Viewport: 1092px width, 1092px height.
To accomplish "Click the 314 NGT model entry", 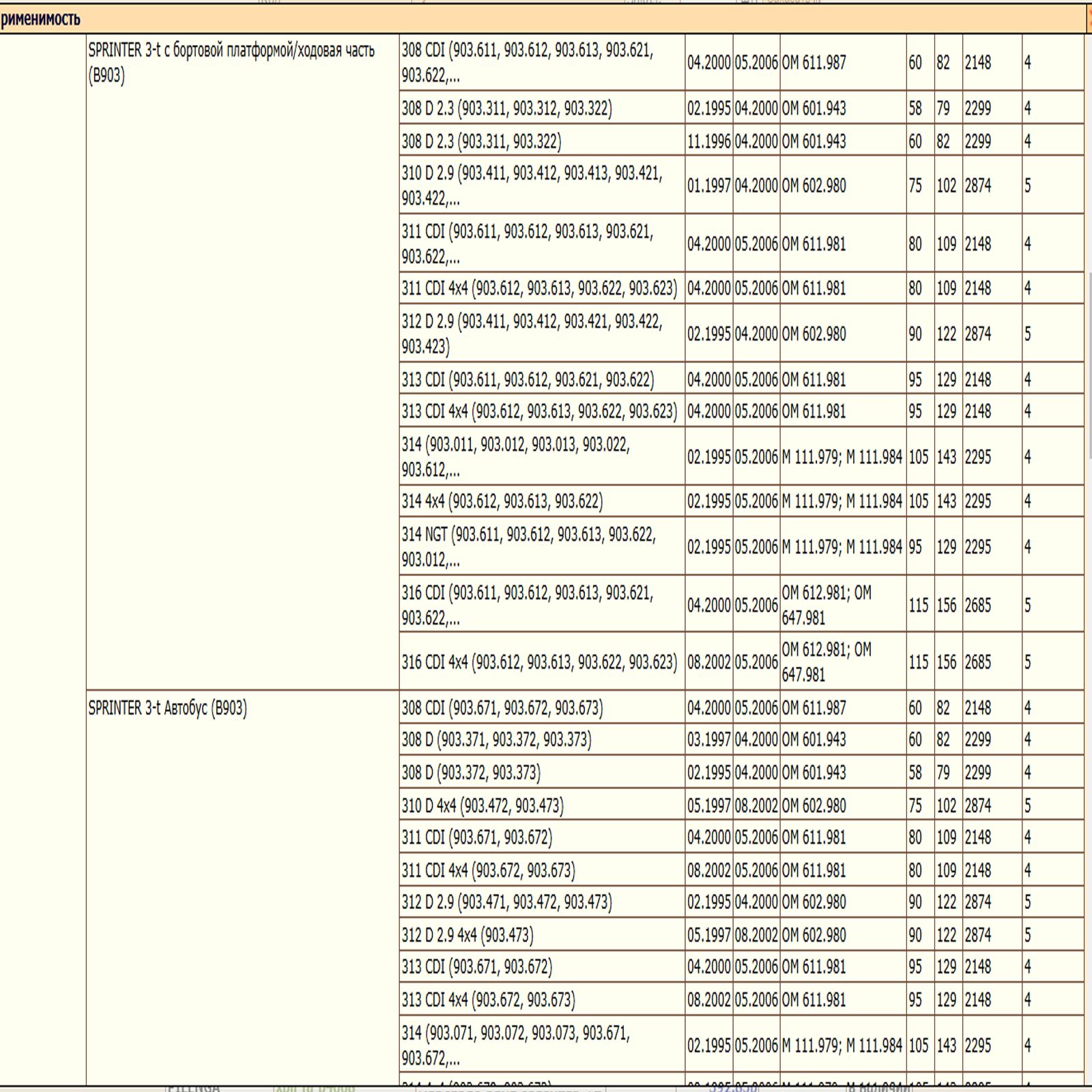I will point(529,547).
